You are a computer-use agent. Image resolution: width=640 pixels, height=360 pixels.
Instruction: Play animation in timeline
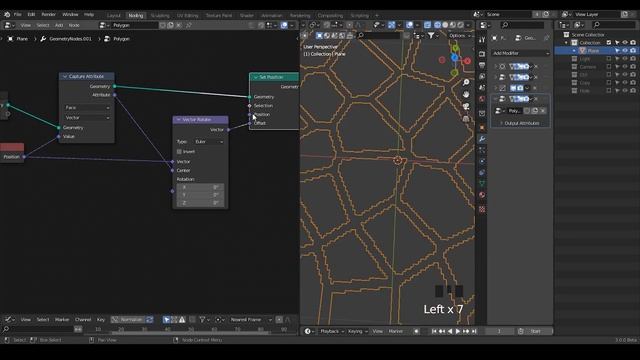point(458,331)
